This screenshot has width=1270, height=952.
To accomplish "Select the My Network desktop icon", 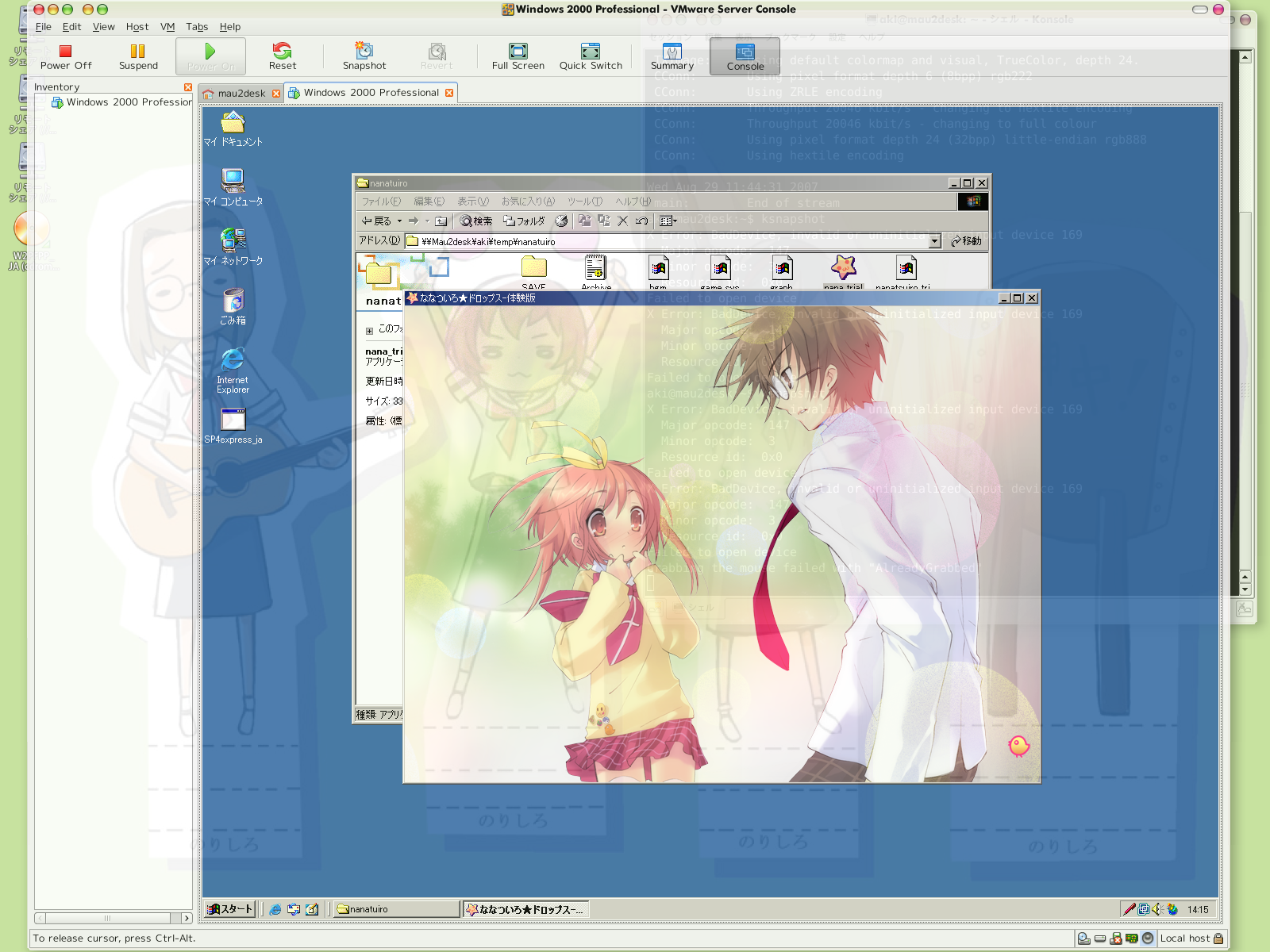I will 233,247.
